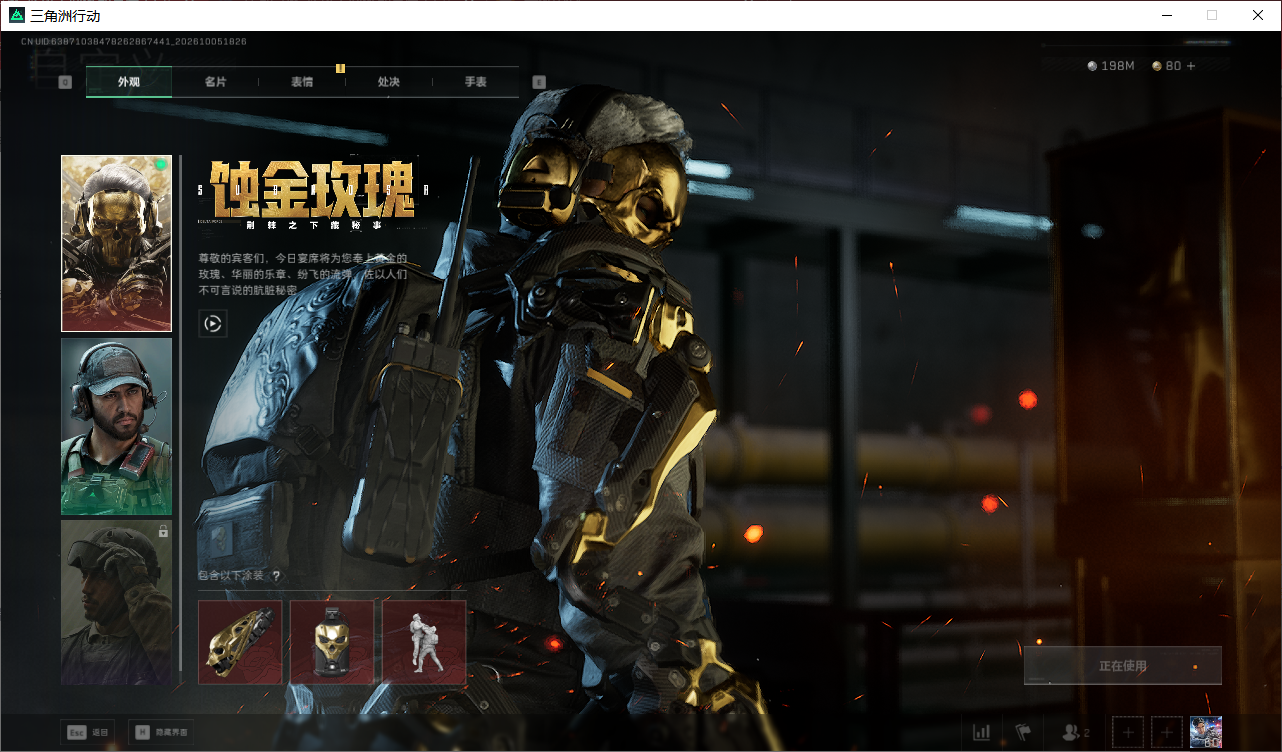The width and height of the screenshot is (1282, 752).
Task: Click the H 隐藏界面 button
Action: (161, 733)
